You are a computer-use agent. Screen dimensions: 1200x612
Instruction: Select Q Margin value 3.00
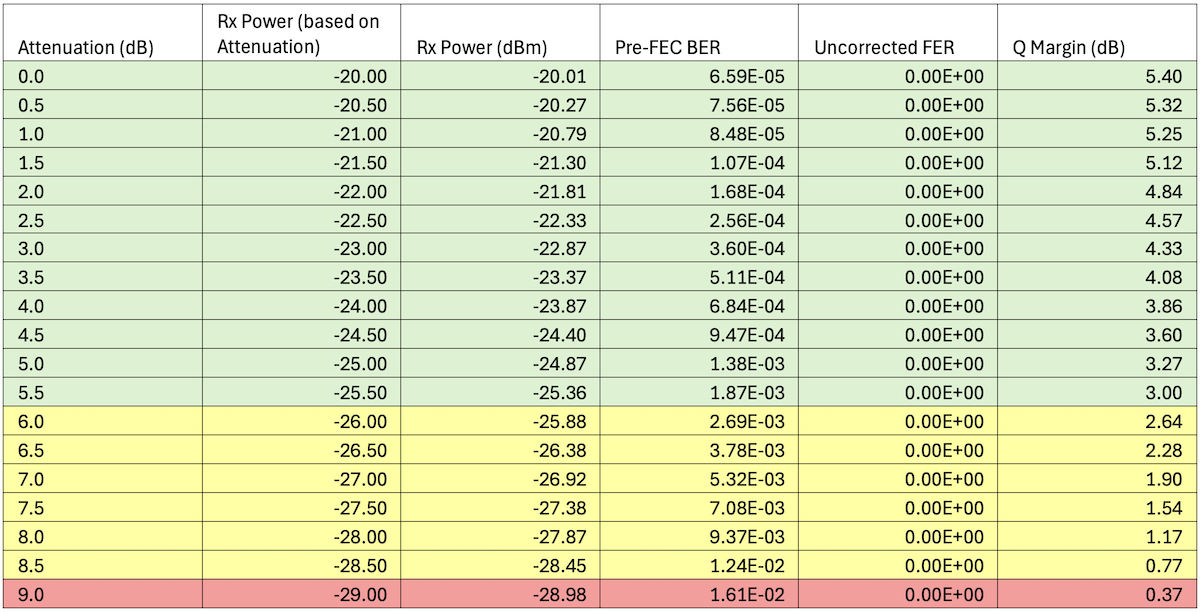click(x=1096, y=392)
